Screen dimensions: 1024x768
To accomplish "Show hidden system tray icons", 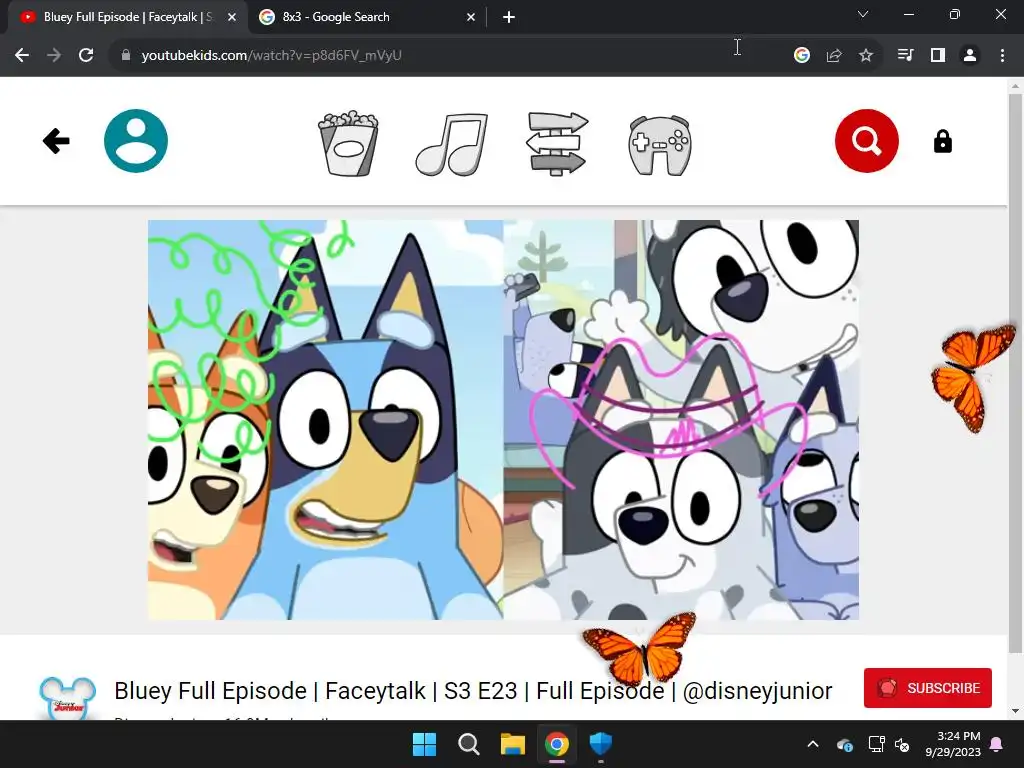I will 812,744.
